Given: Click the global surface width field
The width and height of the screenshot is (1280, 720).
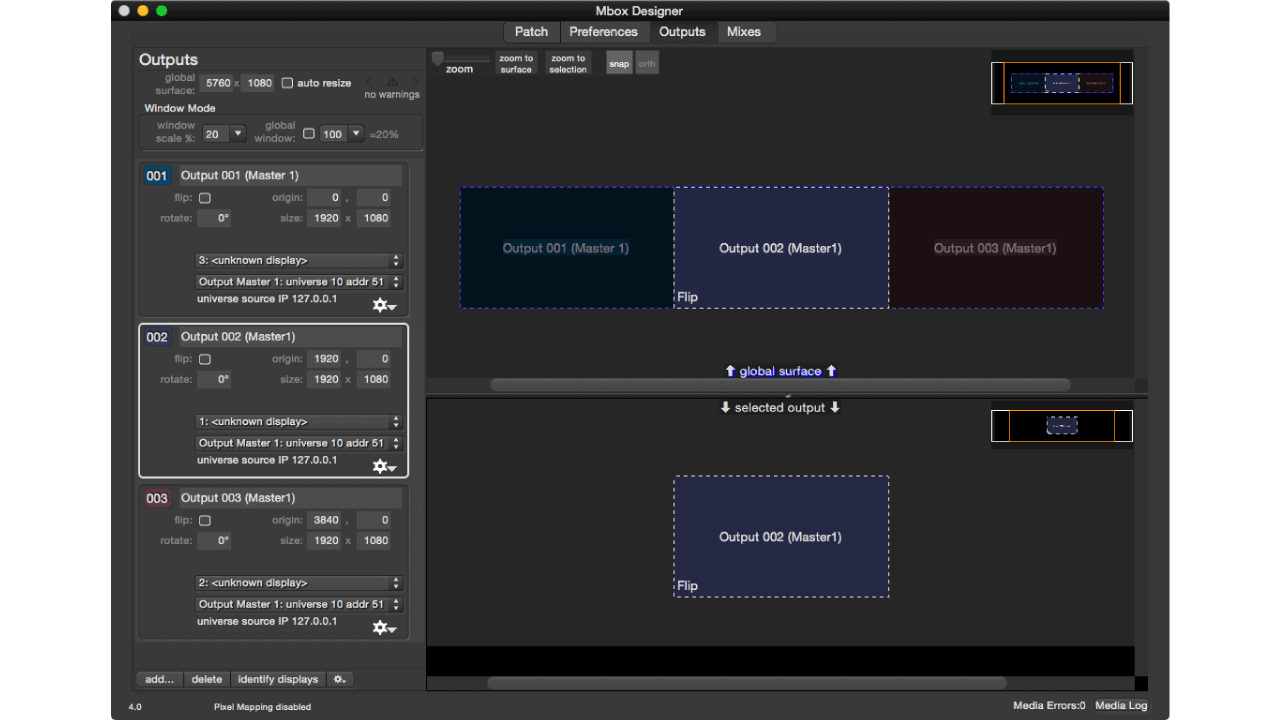Looking at the screenshot, I should tap(217, 83).
